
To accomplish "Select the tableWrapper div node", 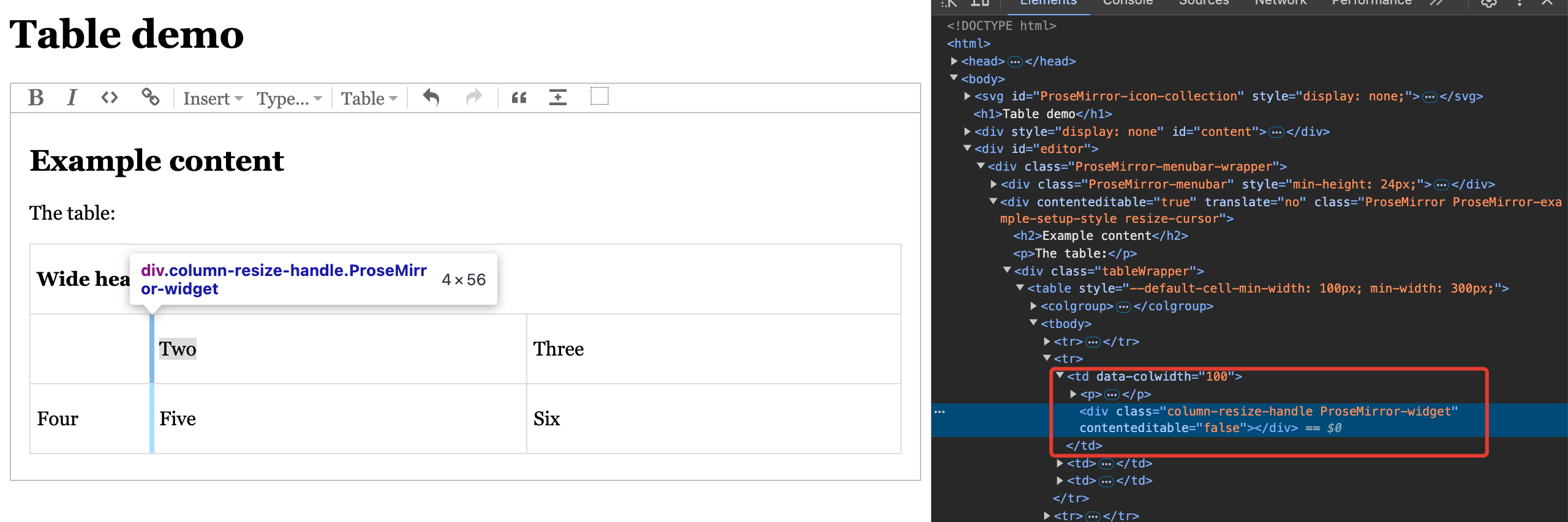I will (x=1109, y=271).
